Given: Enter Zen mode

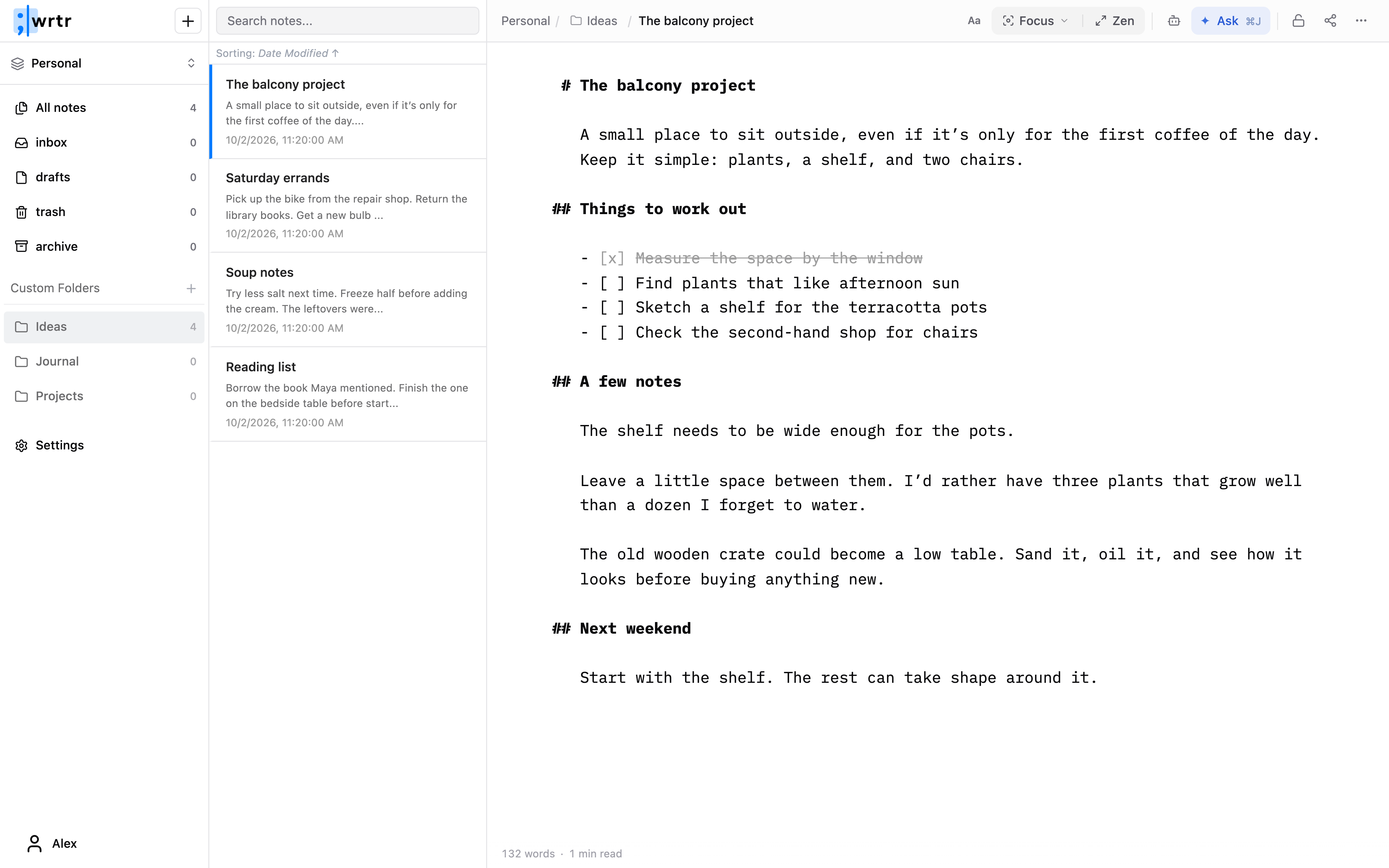Looking at the screenshot, I should click(x=1115, y=21).
